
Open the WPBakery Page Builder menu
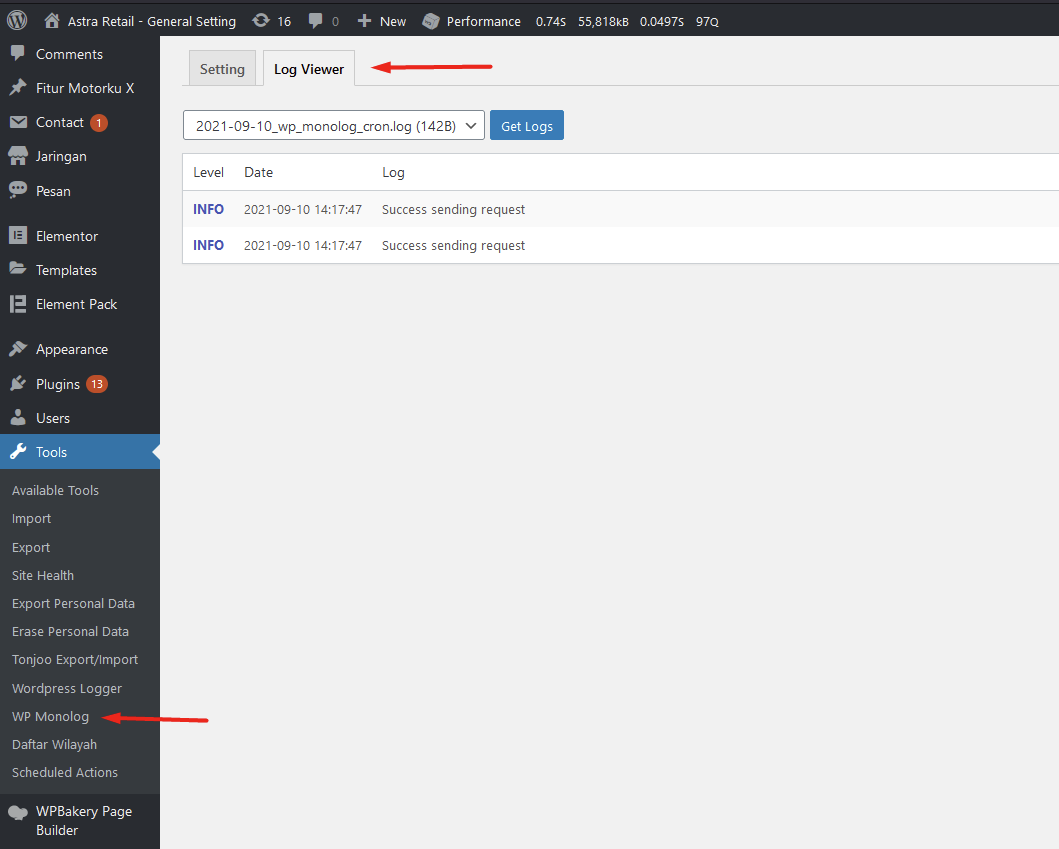(84, 821)
